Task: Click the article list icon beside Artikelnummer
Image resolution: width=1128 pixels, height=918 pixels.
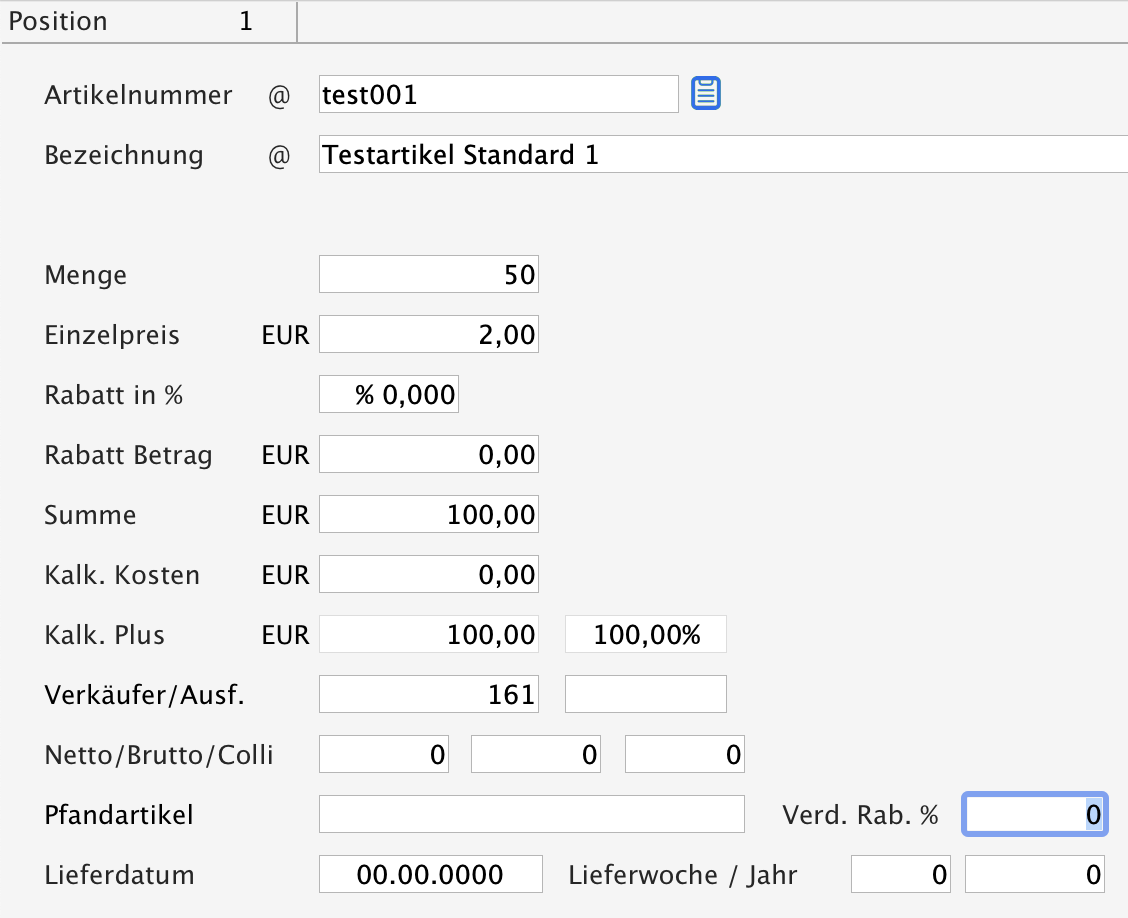Action: [706, 94]
